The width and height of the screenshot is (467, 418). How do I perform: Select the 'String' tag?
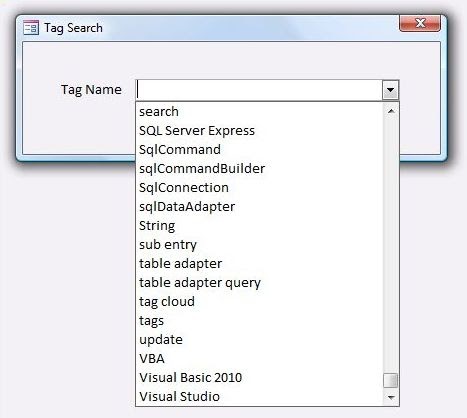tap(260, 226)
